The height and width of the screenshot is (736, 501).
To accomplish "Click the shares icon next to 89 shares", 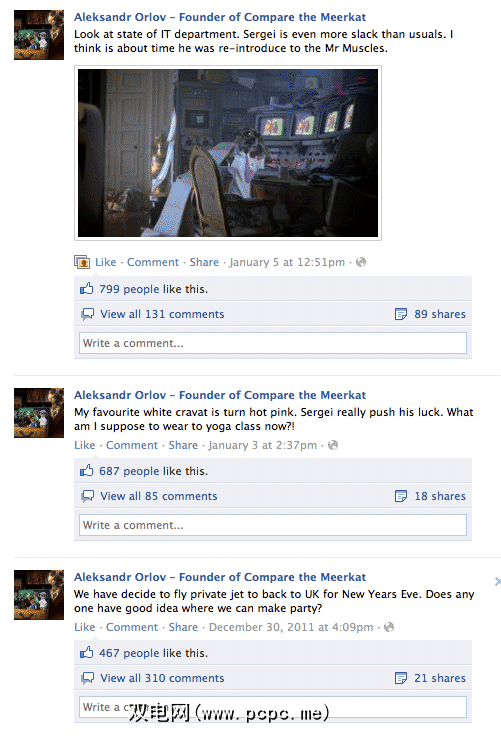I will pos(401,314).
